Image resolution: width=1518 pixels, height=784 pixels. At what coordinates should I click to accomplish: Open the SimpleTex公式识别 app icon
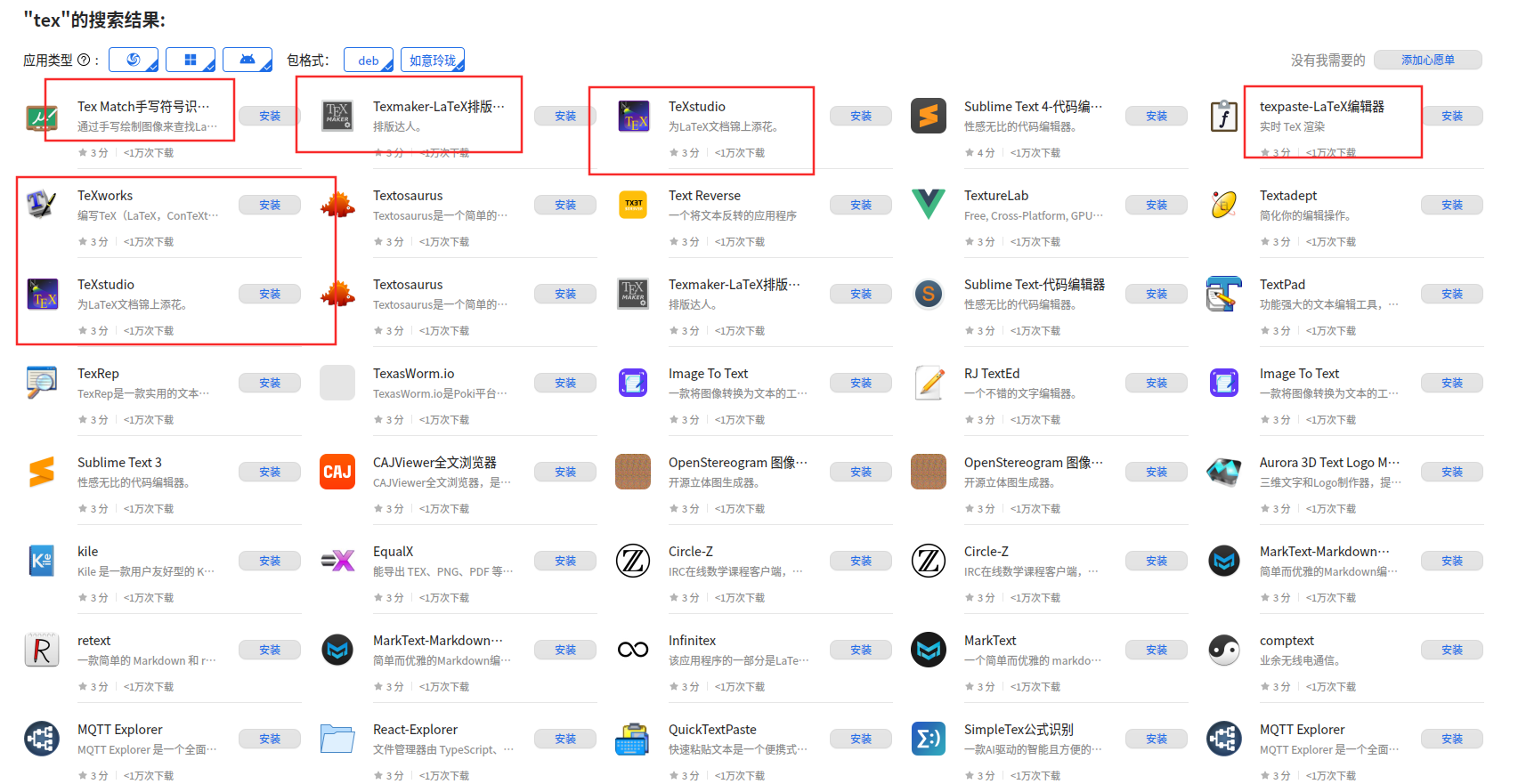point(929,740)
